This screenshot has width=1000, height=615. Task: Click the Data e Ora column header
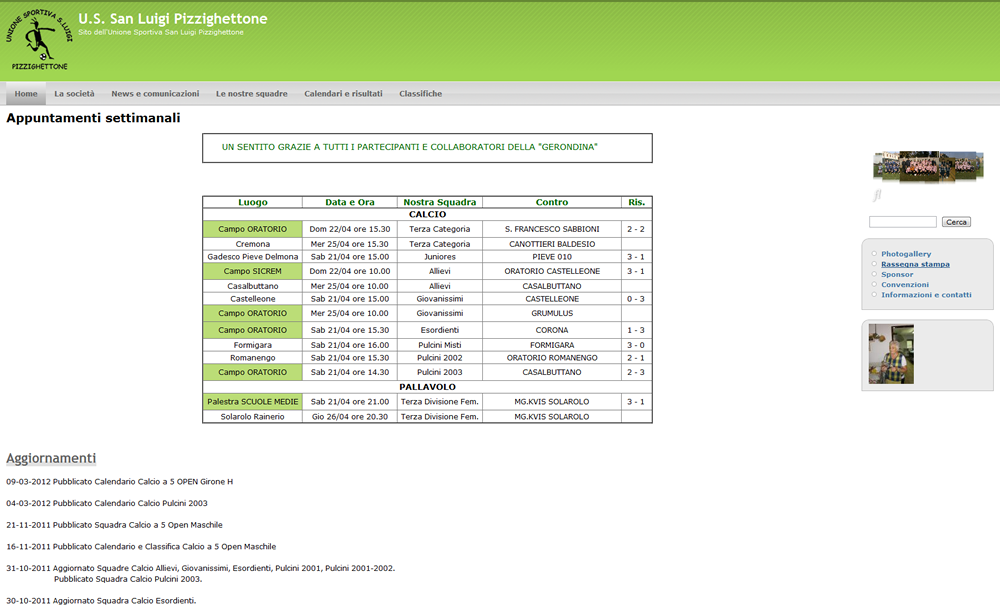pyautogui.click(x=349, y=202)
